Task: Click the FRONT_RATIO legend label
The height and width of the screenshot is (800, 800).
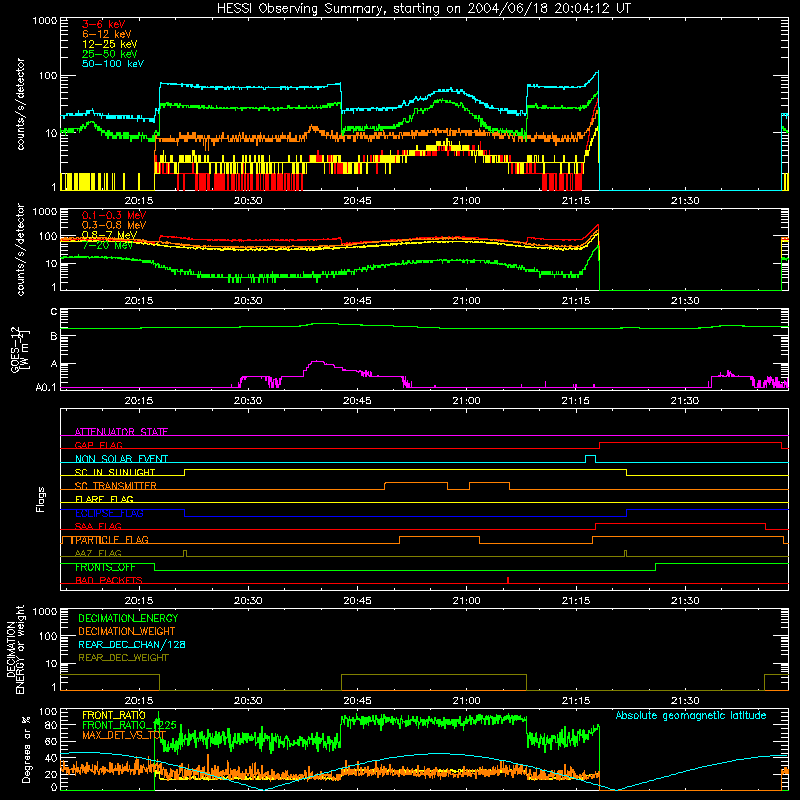Action: coord(113,715)
